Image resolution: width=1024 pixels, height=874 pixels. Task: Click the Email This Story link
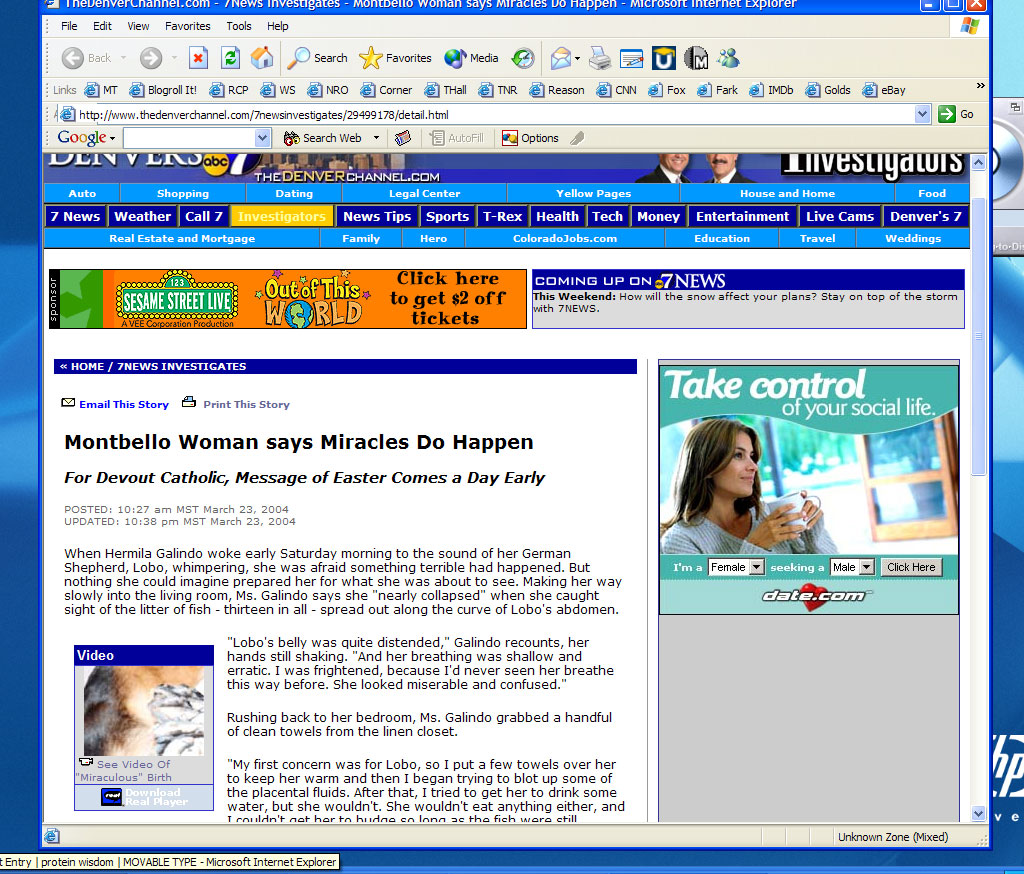click(x=124, y=404)
